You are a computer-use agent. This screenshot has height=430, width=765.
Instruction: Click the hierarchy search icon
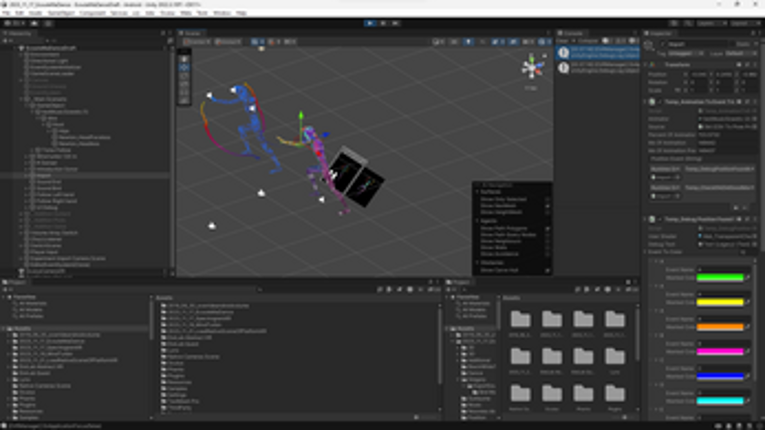click(170, 41)
